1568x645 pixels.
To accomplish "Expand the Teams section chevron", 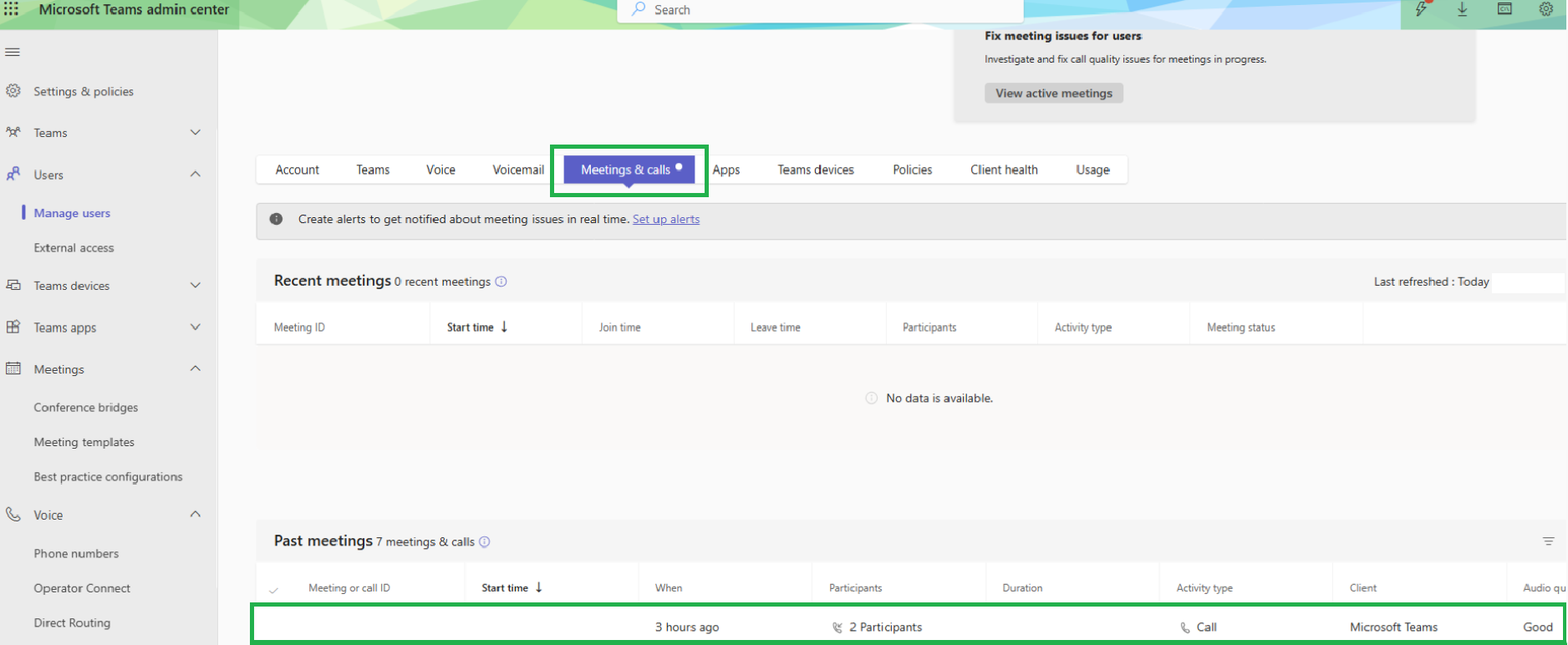I will [x=196, y=132].
